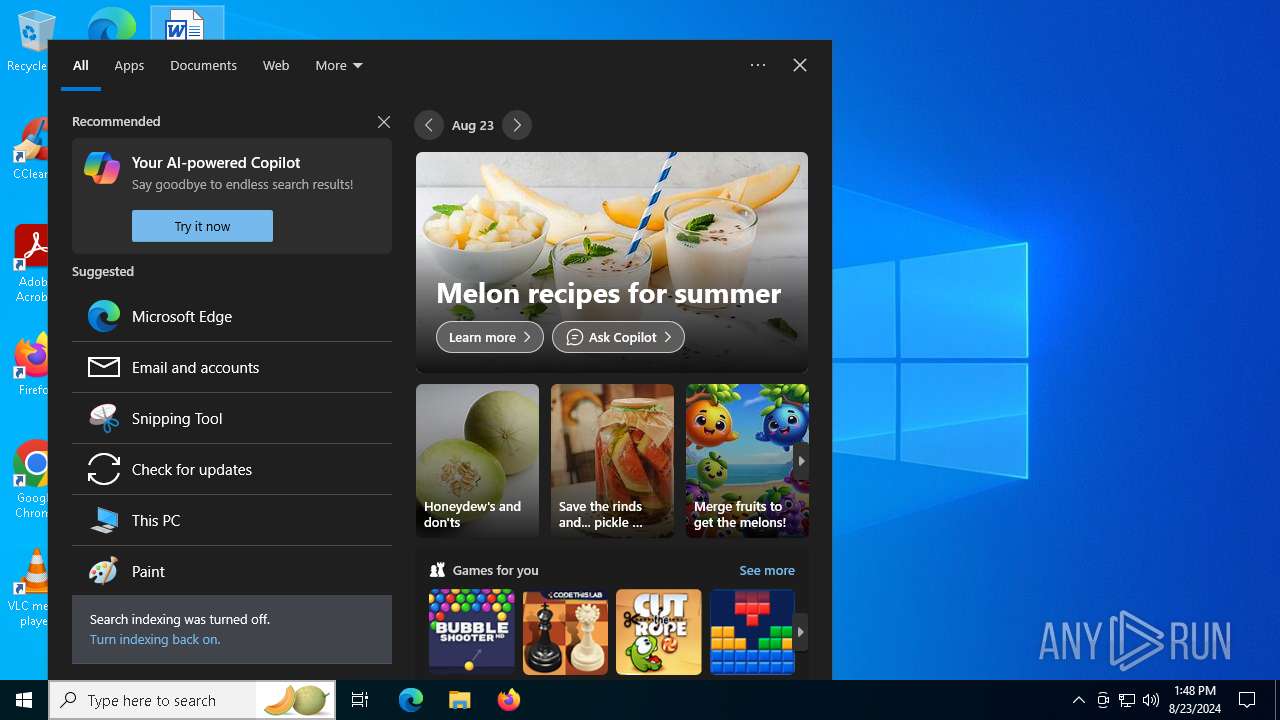This screenshot has height=720, width=1280.
Task: Click the Ask Copilot button
Action: click(x=618, y=337)
